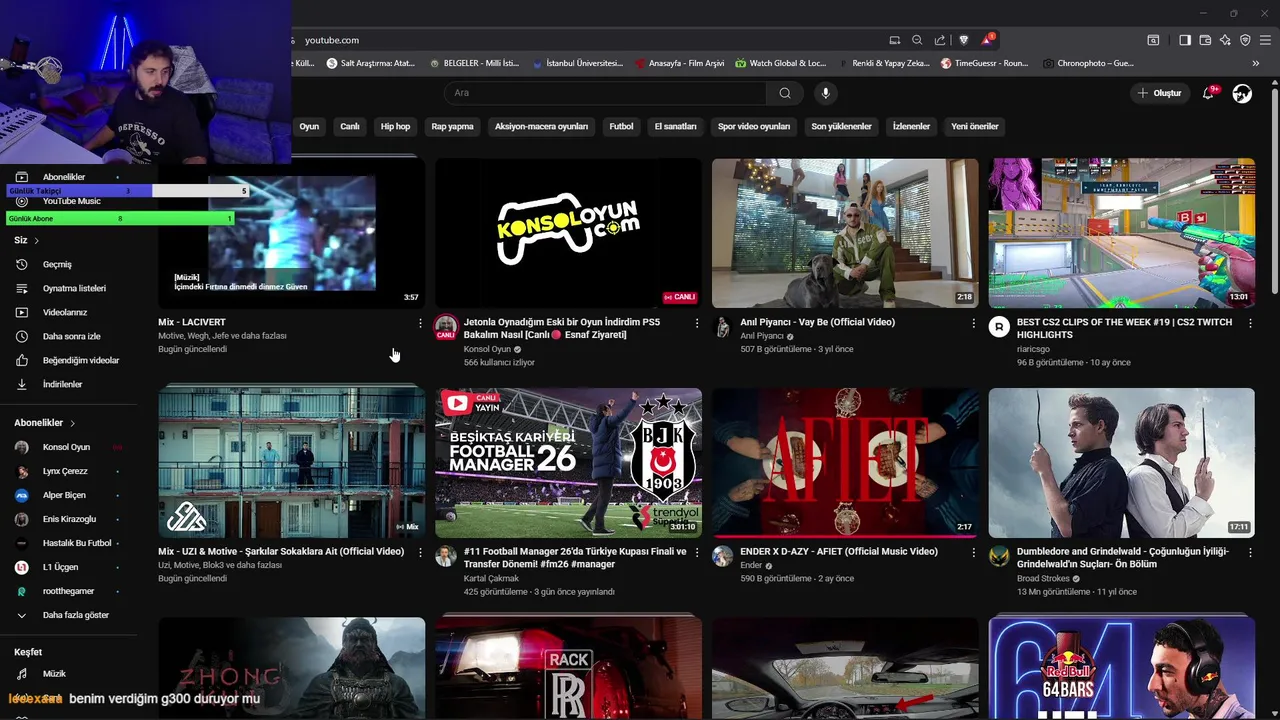Open the Beşiktaş Football Manager 26 thumbnail
1280x720 pixels.
click(x=568, y=463)
